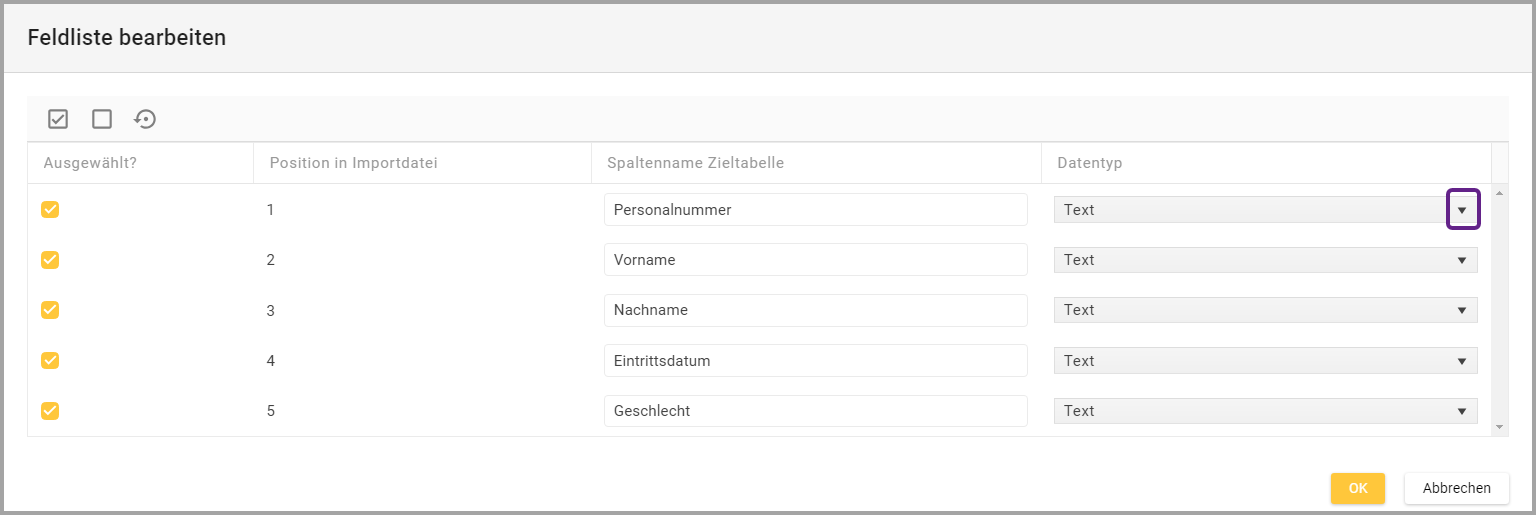Click the Eintrittsdatum column name field
This screenshot has width=1536, height=515.
click(x=815, y=361)
